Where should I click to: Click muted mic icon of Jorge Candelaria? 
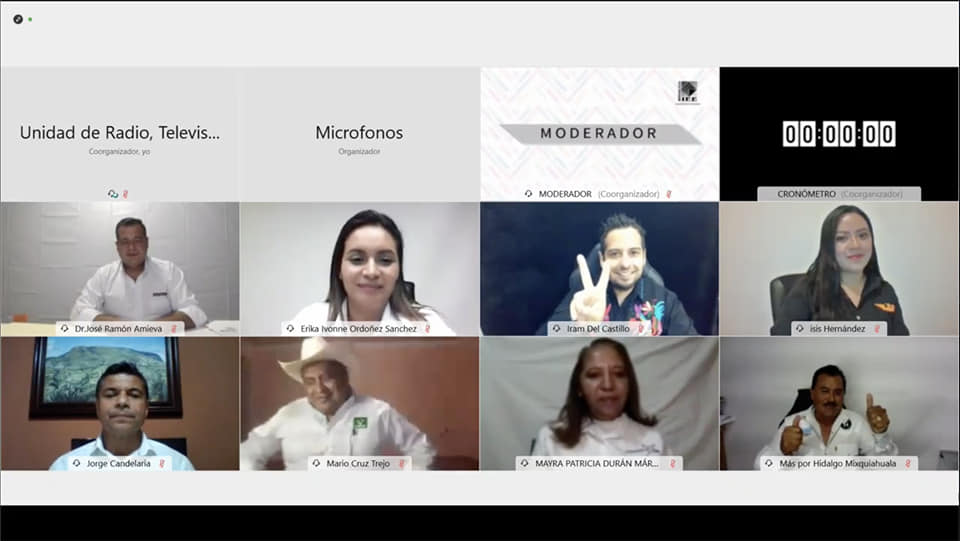tap(162, 463)
